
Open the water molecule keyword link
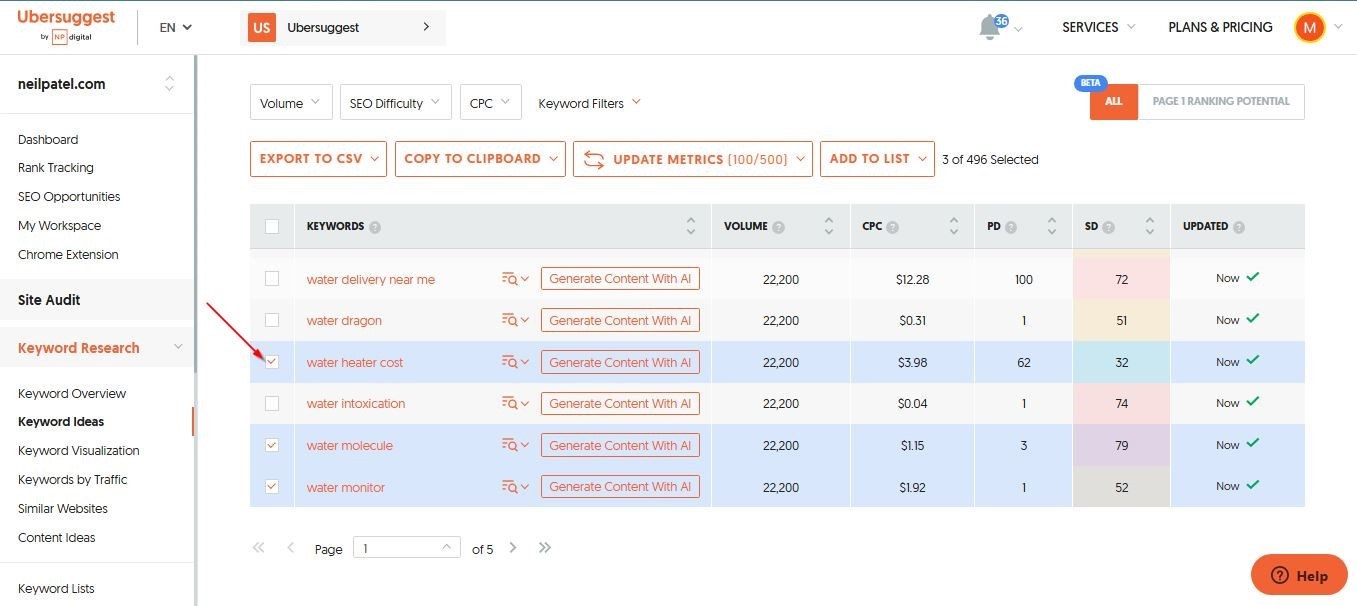coord(350,446)
